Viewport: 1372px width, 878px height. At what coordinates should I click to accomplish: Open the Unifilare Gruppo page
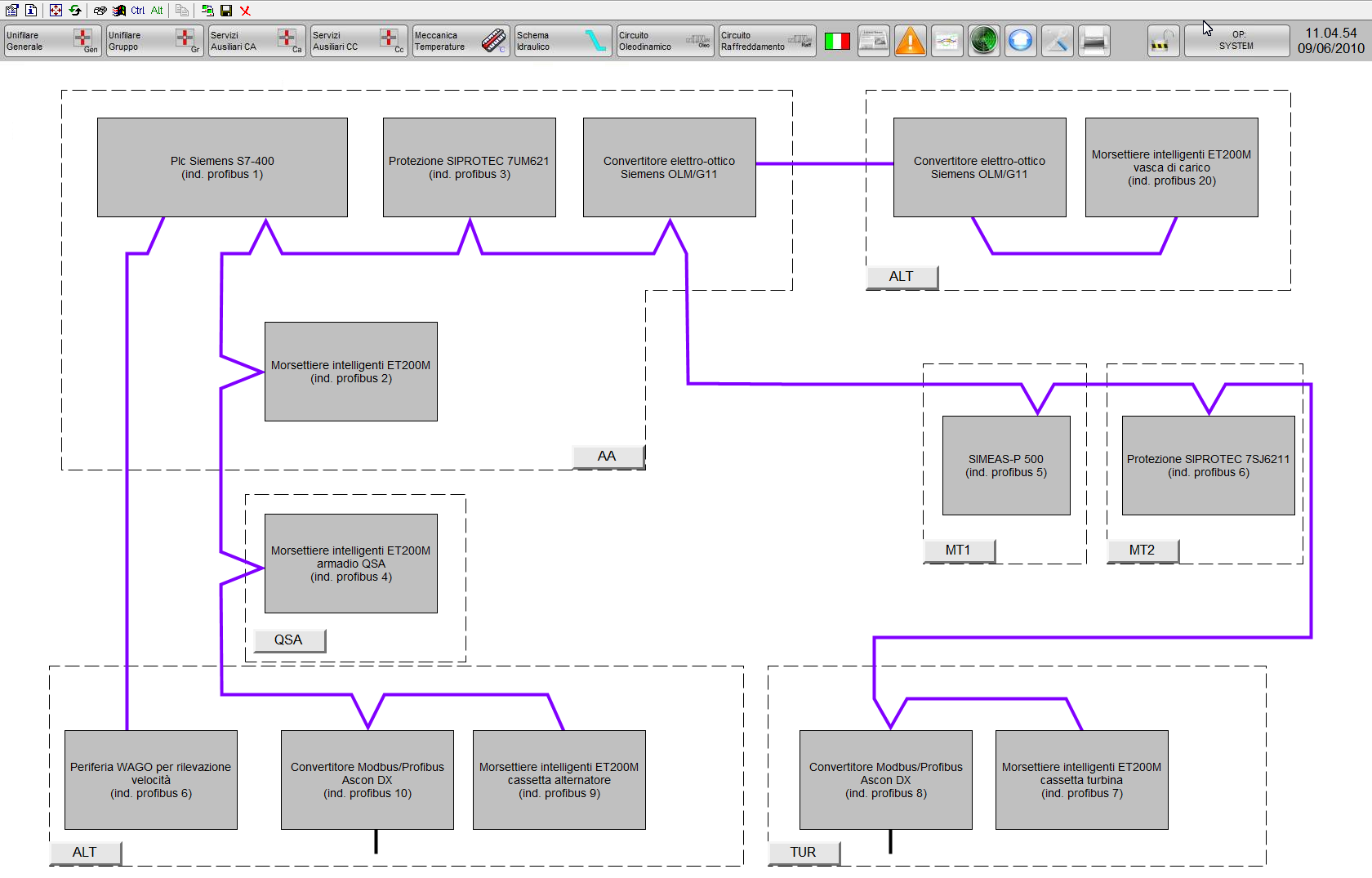point(154,41)
